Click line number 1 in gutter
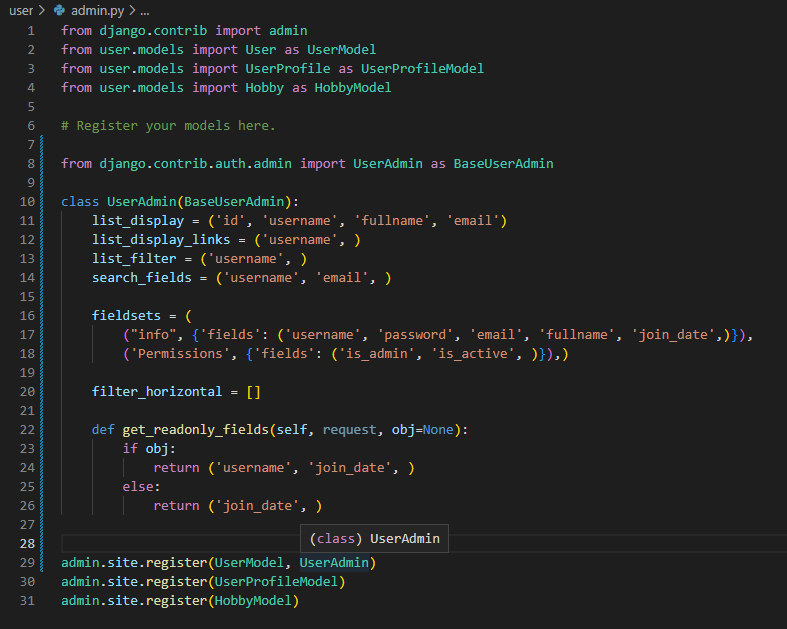The width and height of the screenshot is (787, 629). click(31, 31)
